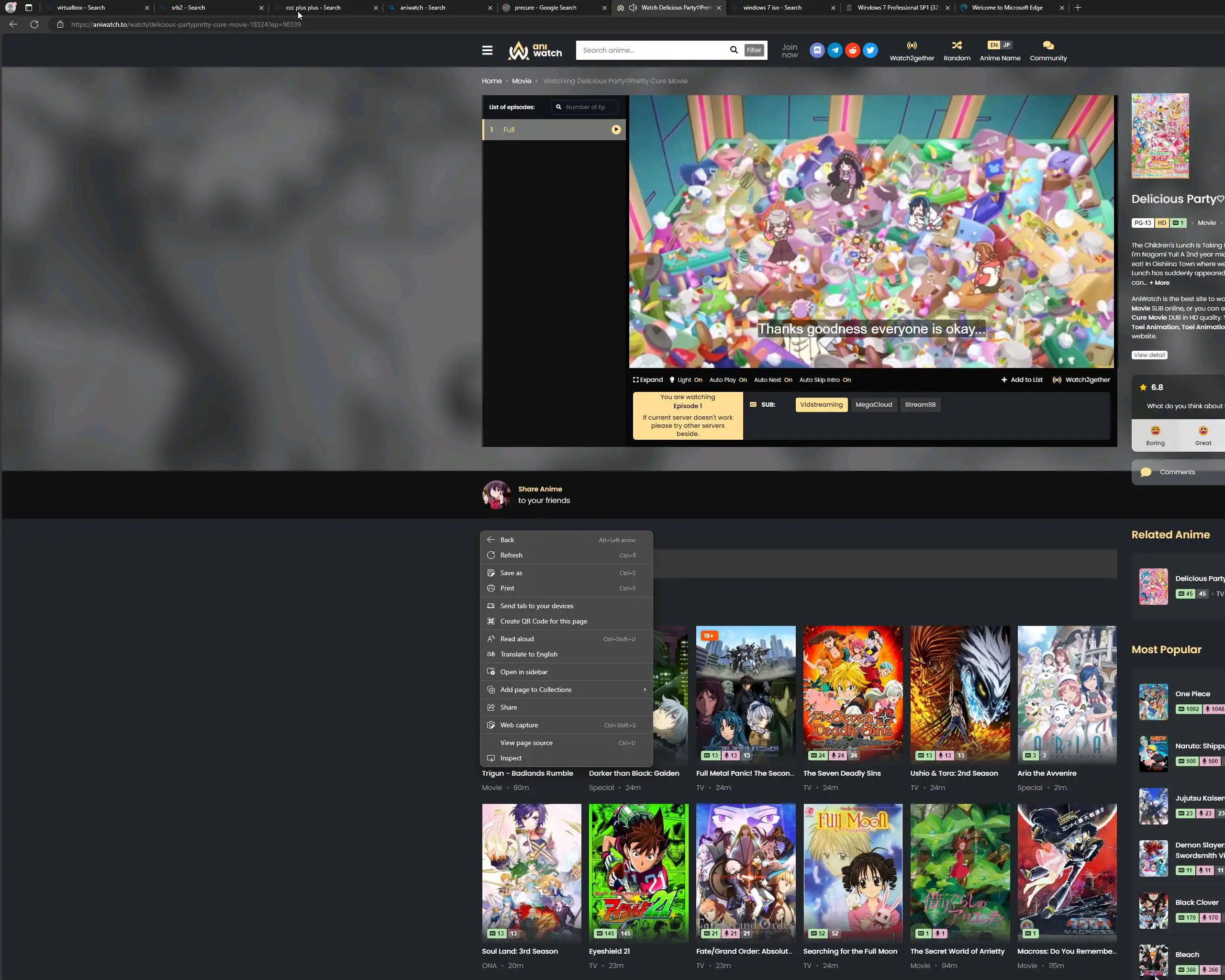
Task: Open the hamburger menu icon
Action: pyautogui.click(x=487, y=51)
